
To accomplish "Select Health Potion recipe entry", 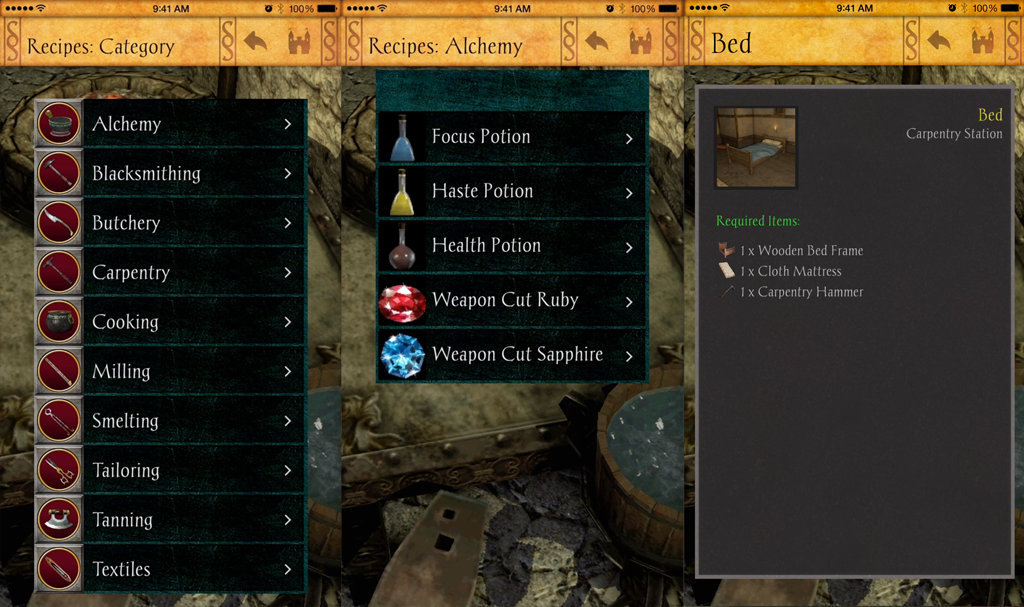I will point(512,246).
